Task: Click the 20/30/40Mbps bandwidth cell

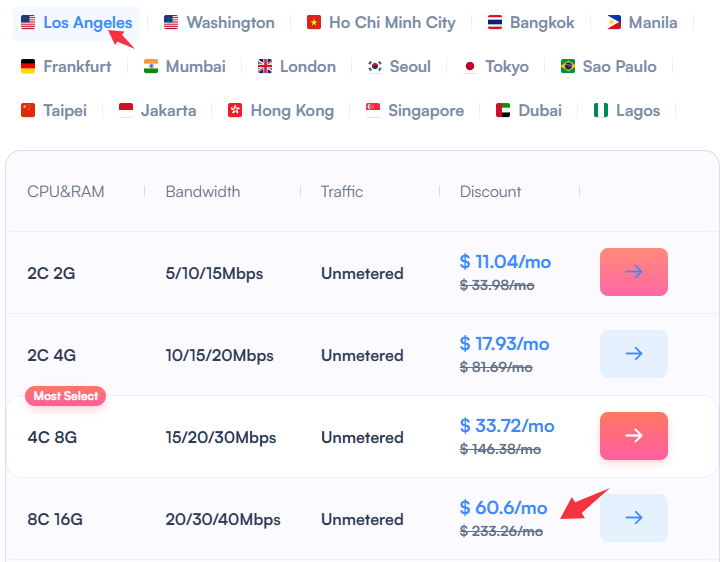Action: coord(223,519)
